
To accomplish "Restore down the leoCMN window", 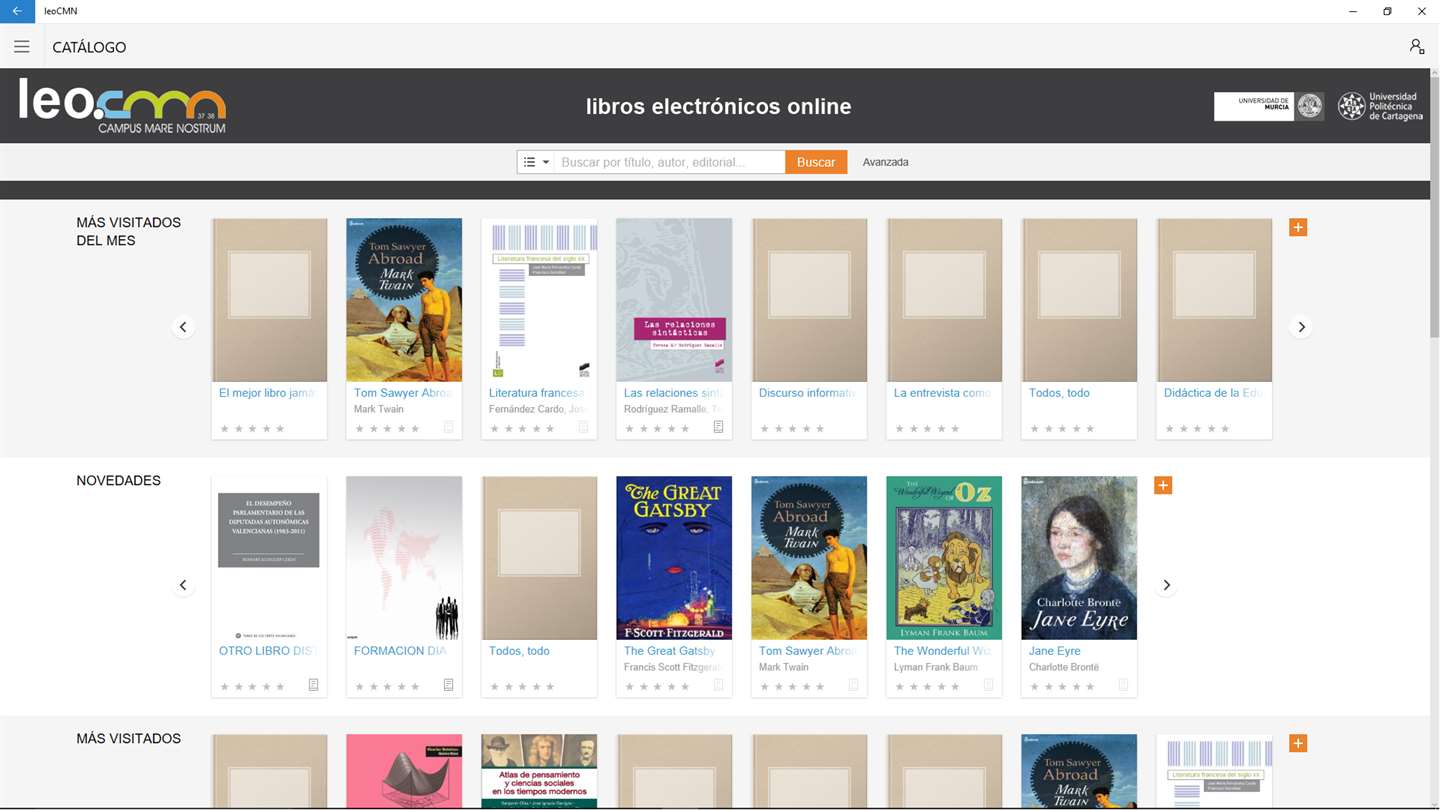I will click(x=1387, y=11).
